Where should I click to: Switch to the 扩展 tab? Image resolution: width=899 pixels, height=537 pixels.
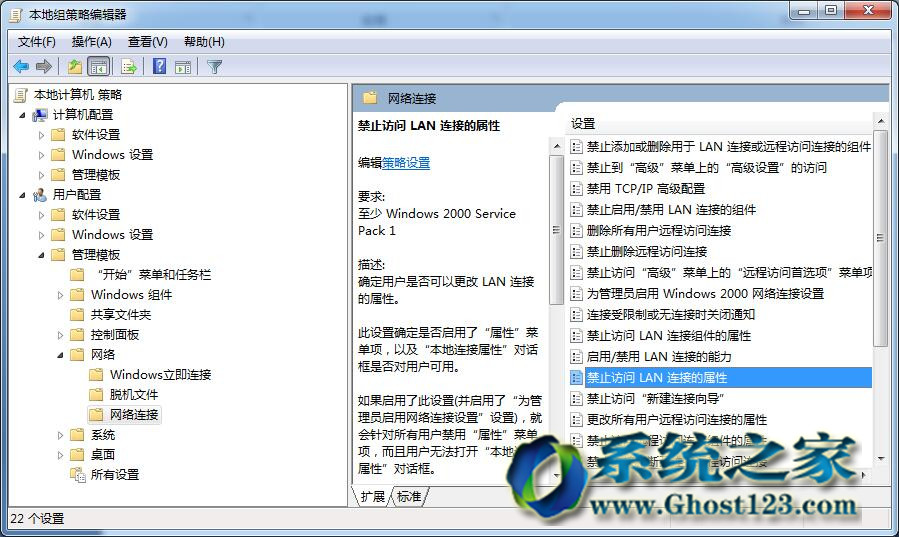pos(372,496)
